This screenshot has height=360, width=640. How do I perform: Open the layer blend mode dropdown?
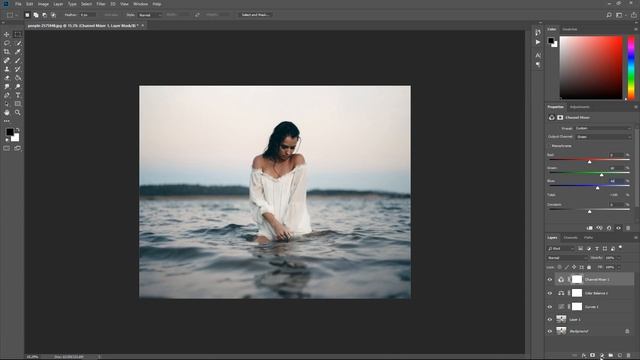pyautogui.click(x=567, y=258)
